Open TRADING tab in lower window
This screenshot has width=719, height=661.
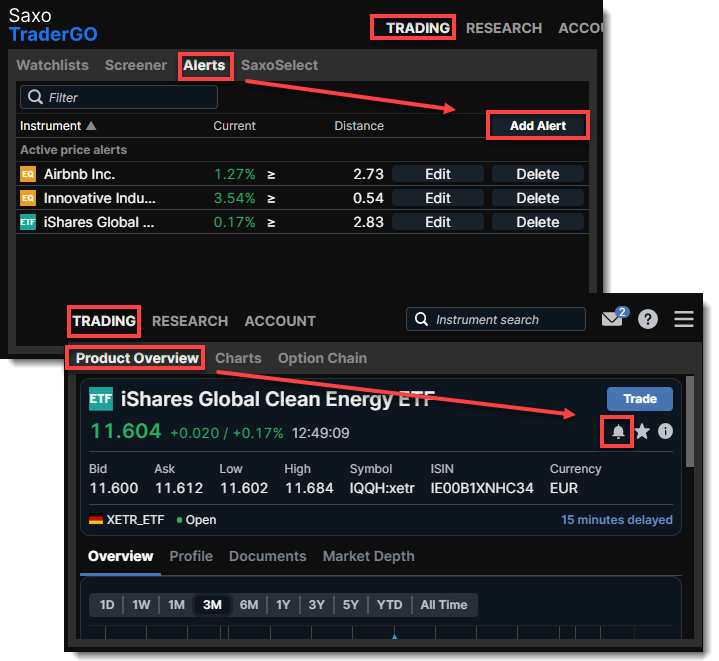coord(104,321)
